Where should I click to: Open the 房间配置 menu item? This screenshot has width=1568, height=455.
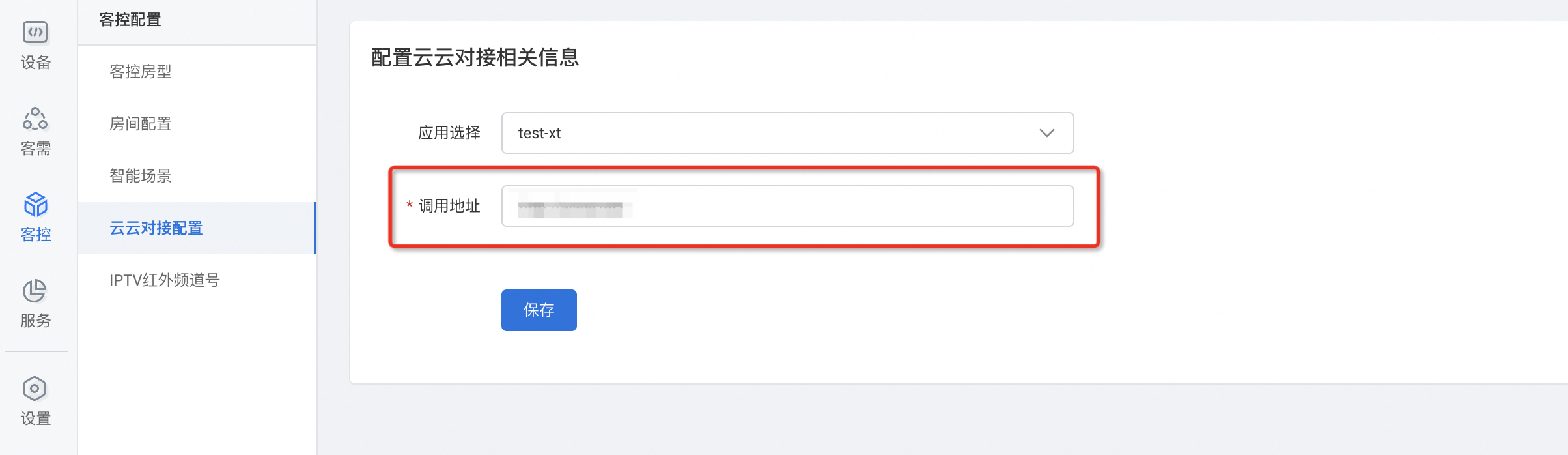[141, 124]
